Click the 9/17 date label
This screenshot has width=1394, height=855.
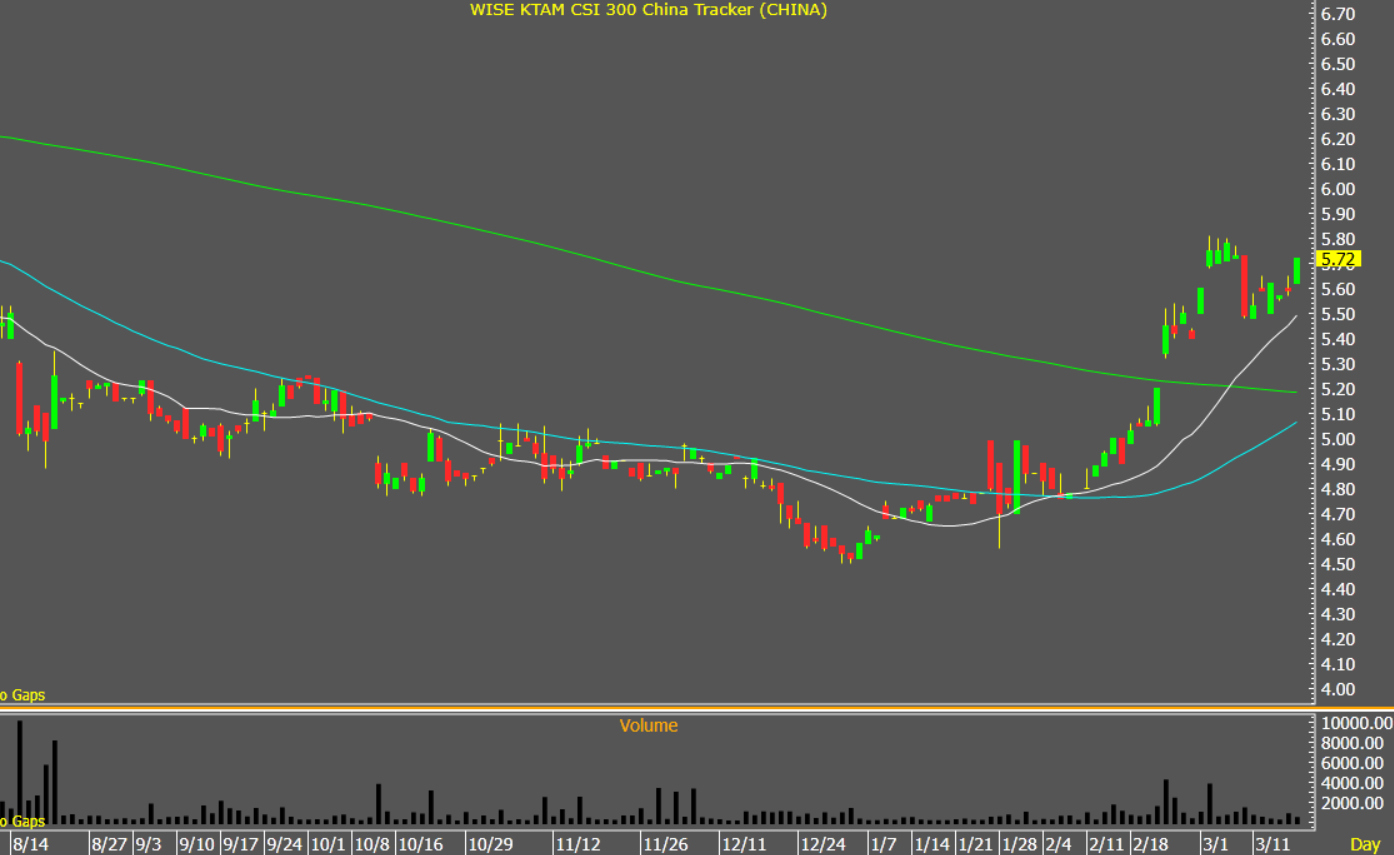241,845
